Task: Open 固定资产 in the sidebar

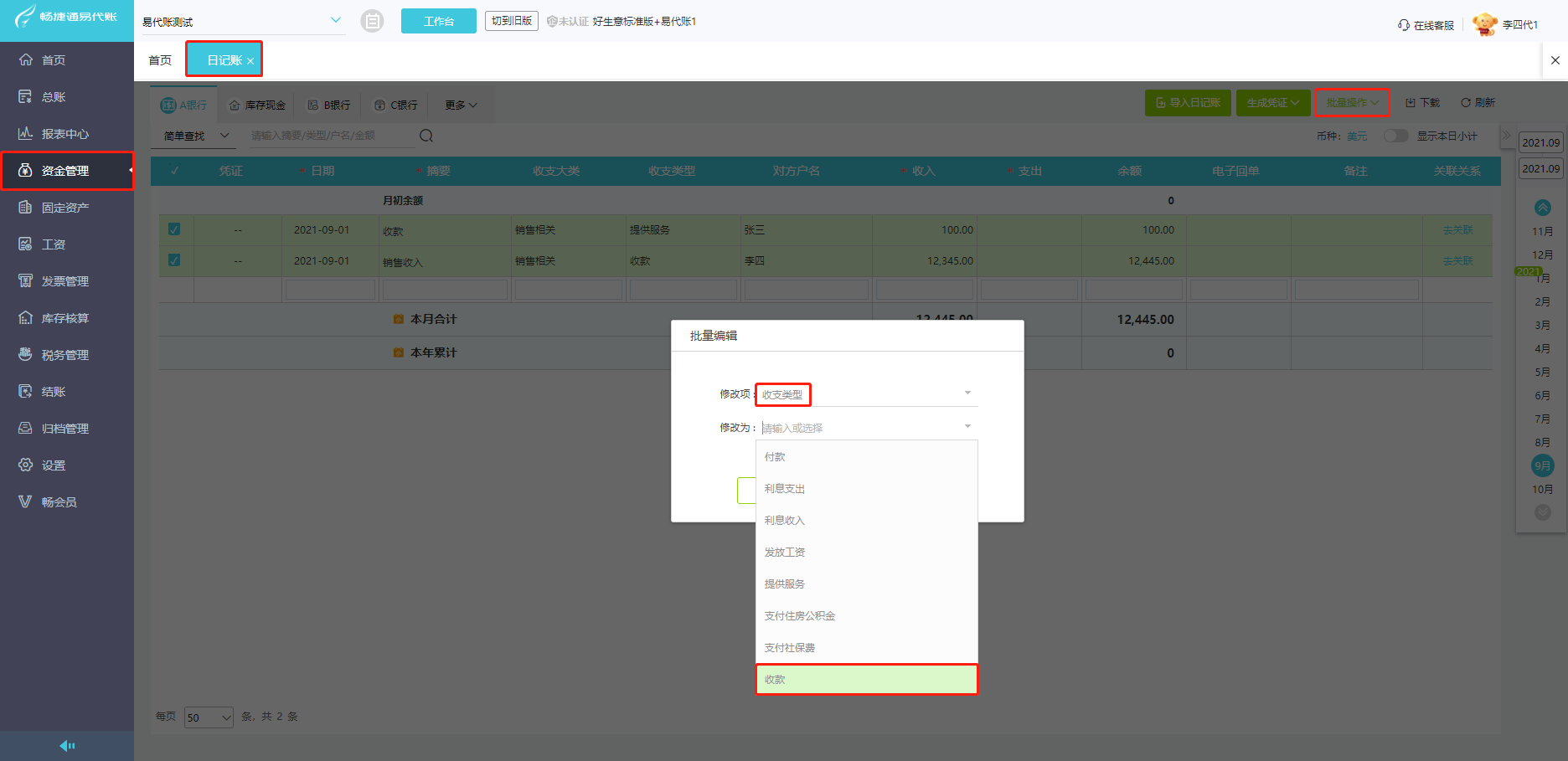Action: point(67,208)
